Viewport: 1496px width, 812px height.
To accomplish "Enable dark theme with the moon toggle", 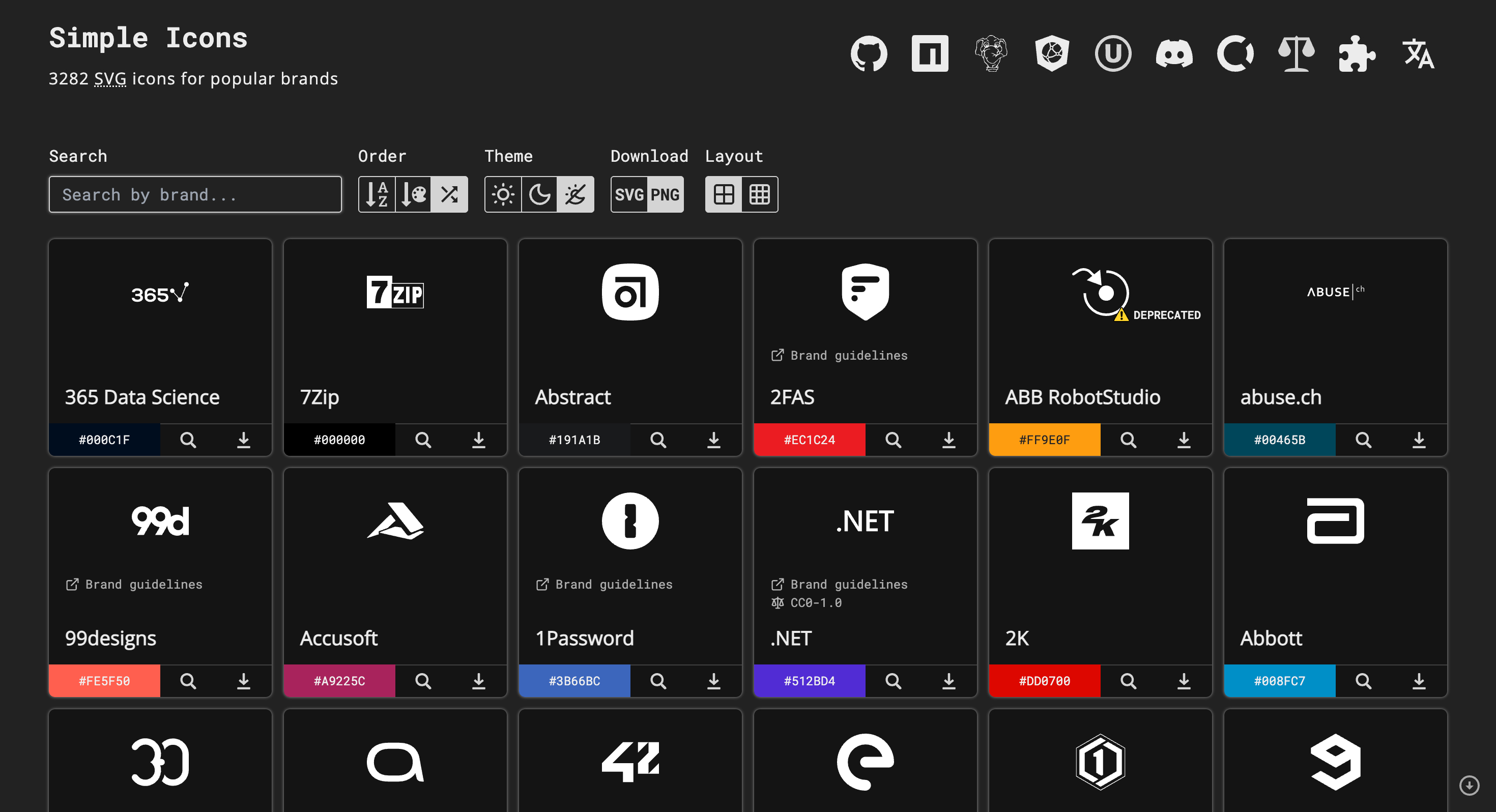I will click(x=538, y=194).
